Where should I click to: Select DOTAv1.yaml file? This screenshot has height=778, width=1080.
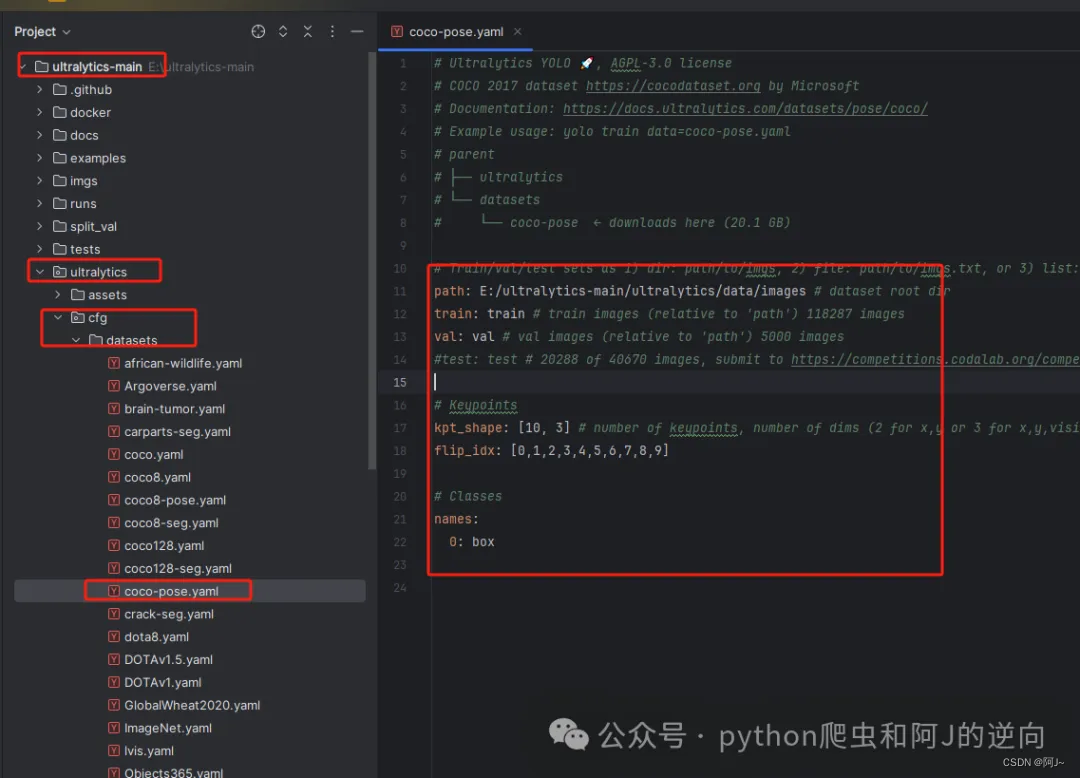click(x=163, y=682)
